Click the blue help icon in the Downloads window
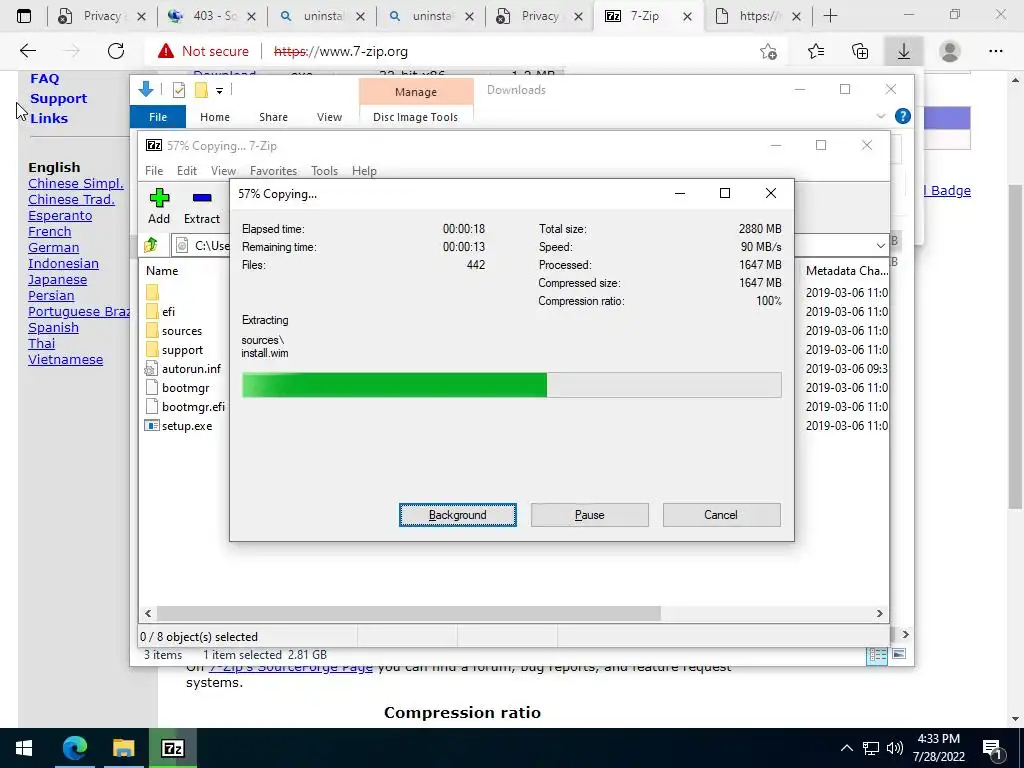 [x=903, y=116]
